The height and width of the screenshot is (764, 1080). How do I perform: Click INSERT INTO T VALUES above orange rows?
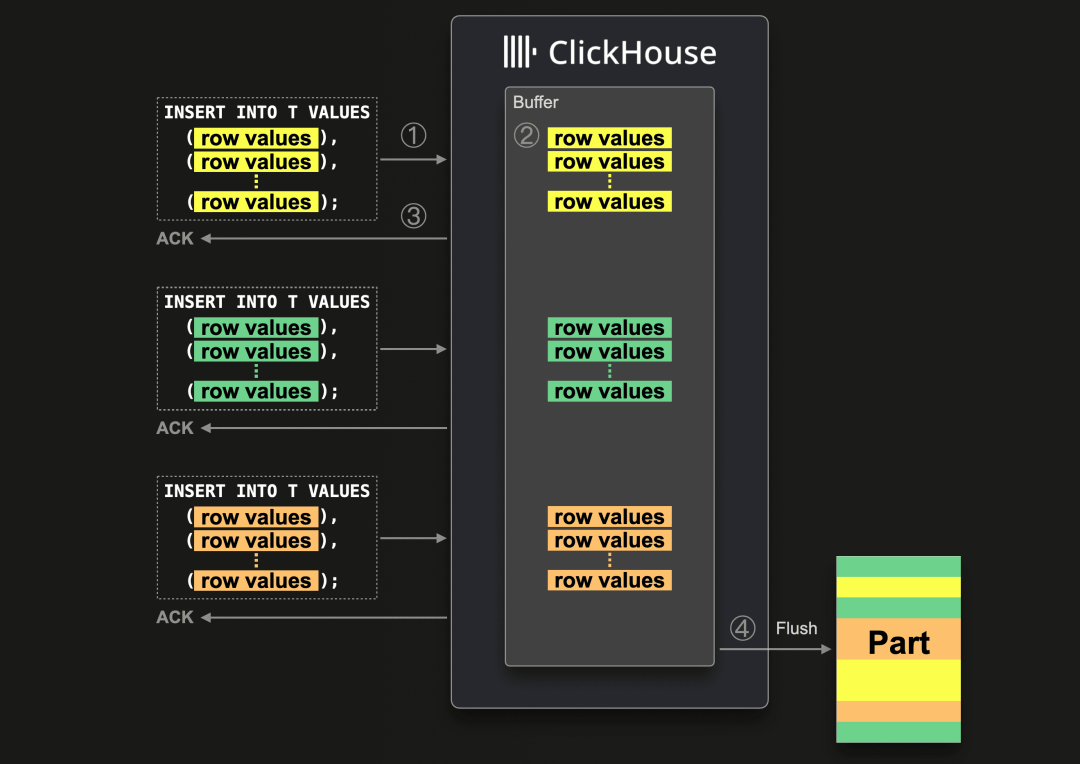267,491
